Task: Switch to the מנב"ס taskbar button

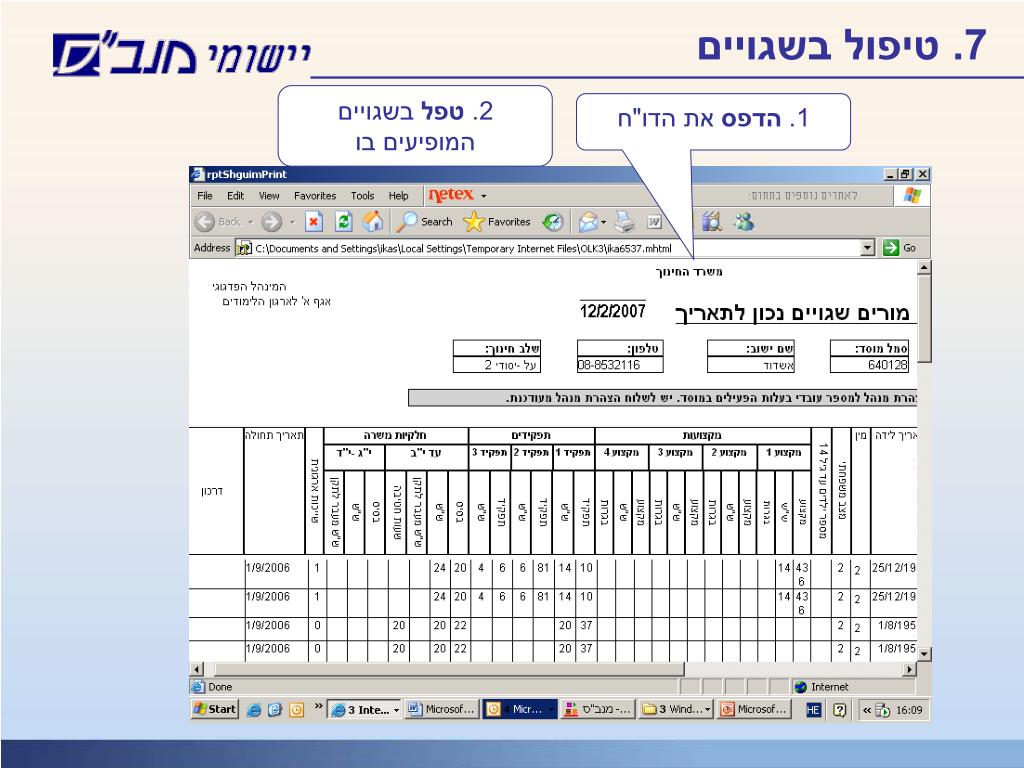Action: pos(598,709)
